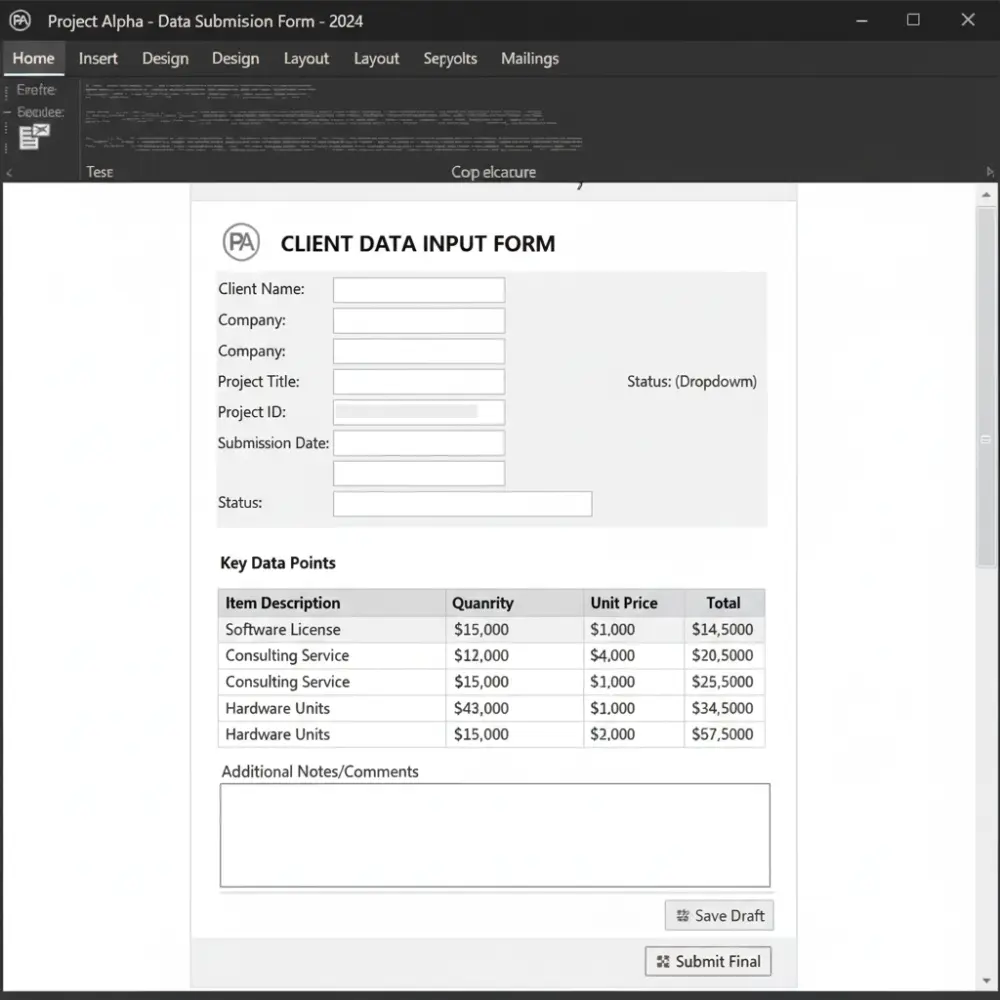The width and height of the screenshot is (1000, 1000).
Task: Click the PA app icon in the title bar
Action: (x=20, y=20)
